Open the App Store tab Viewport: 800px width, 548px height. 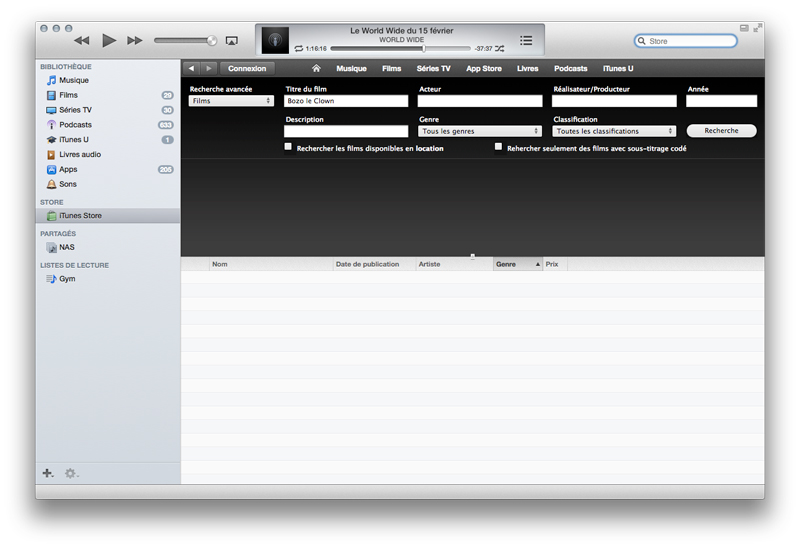[484, 68]
